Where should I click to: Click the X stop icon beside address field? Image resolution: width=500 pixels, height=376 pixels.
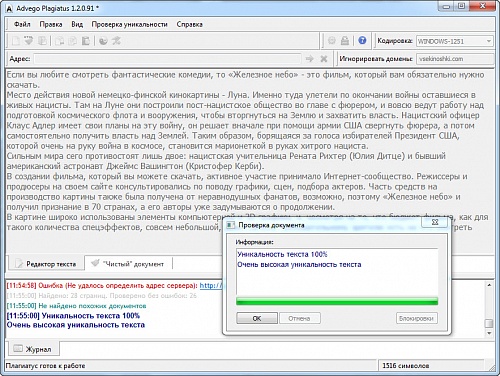click(x=323, y=59)
